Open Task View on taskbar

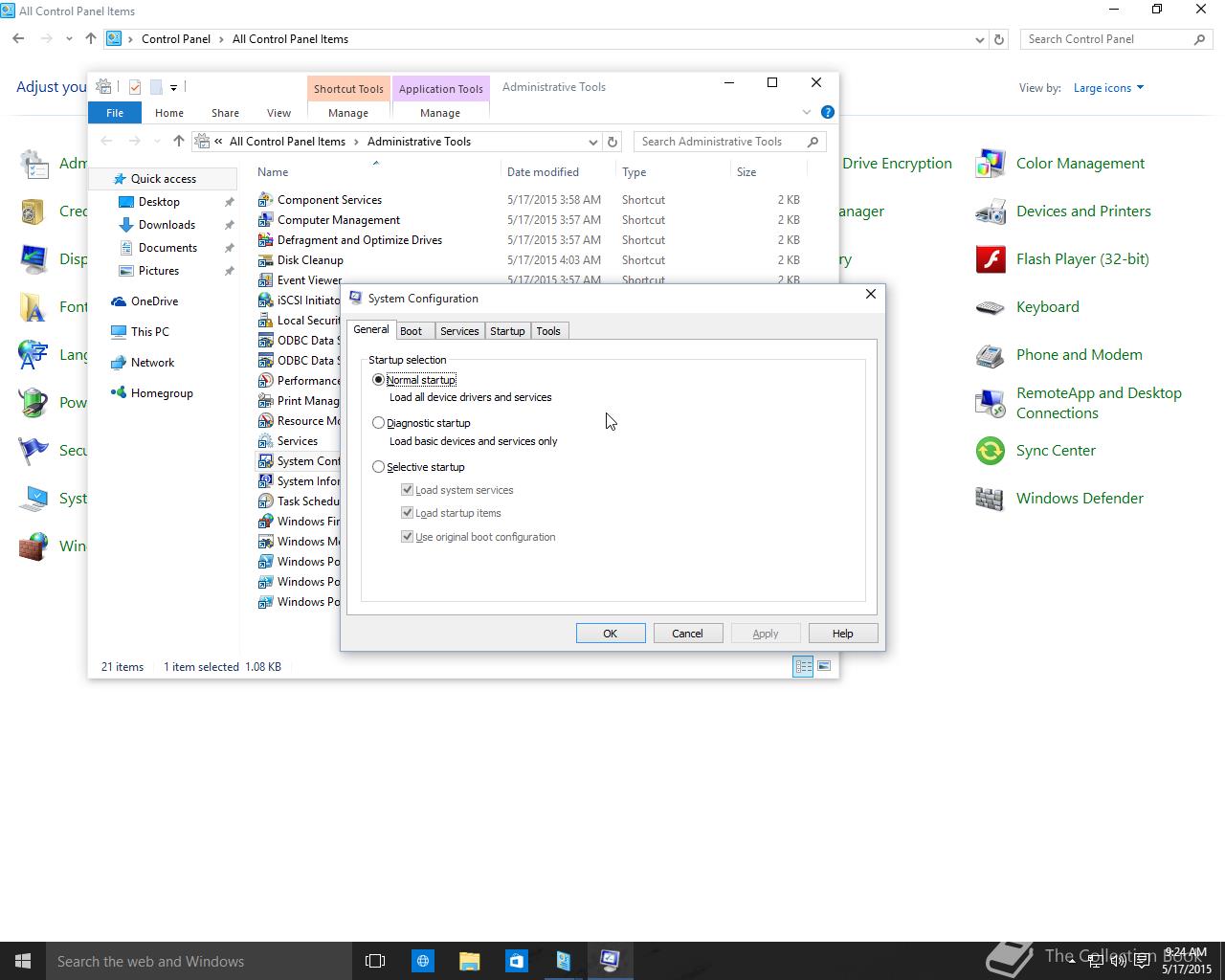pyautogui.click(x=375, y=961)
